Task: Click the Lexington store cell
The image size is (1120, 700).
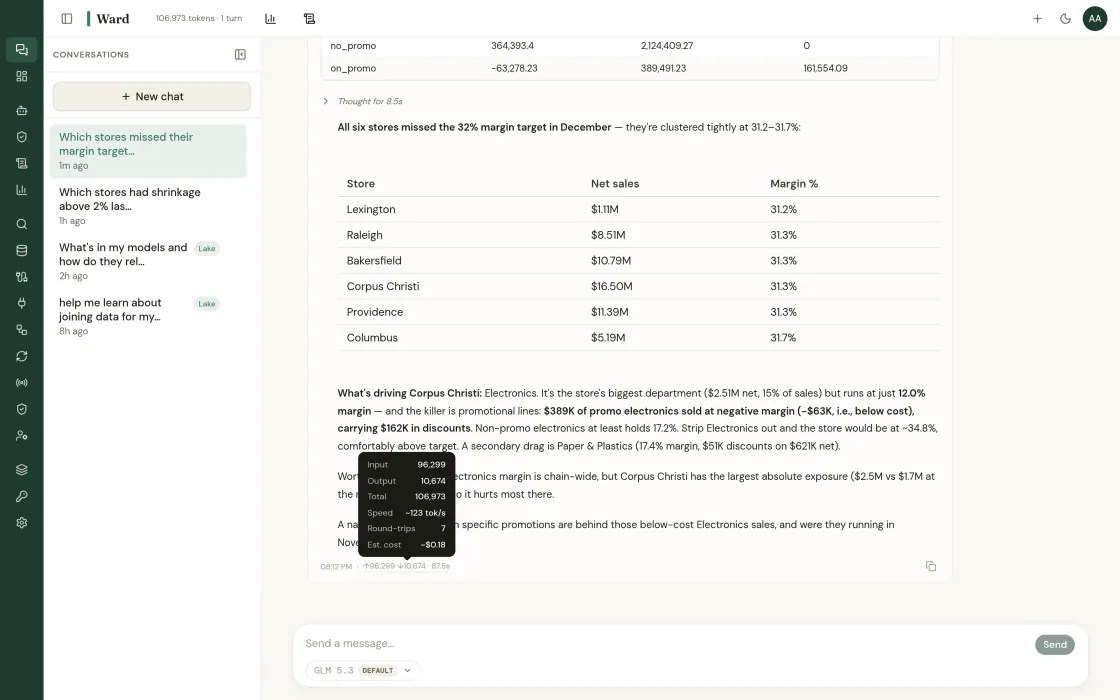Action: [371, 209]
